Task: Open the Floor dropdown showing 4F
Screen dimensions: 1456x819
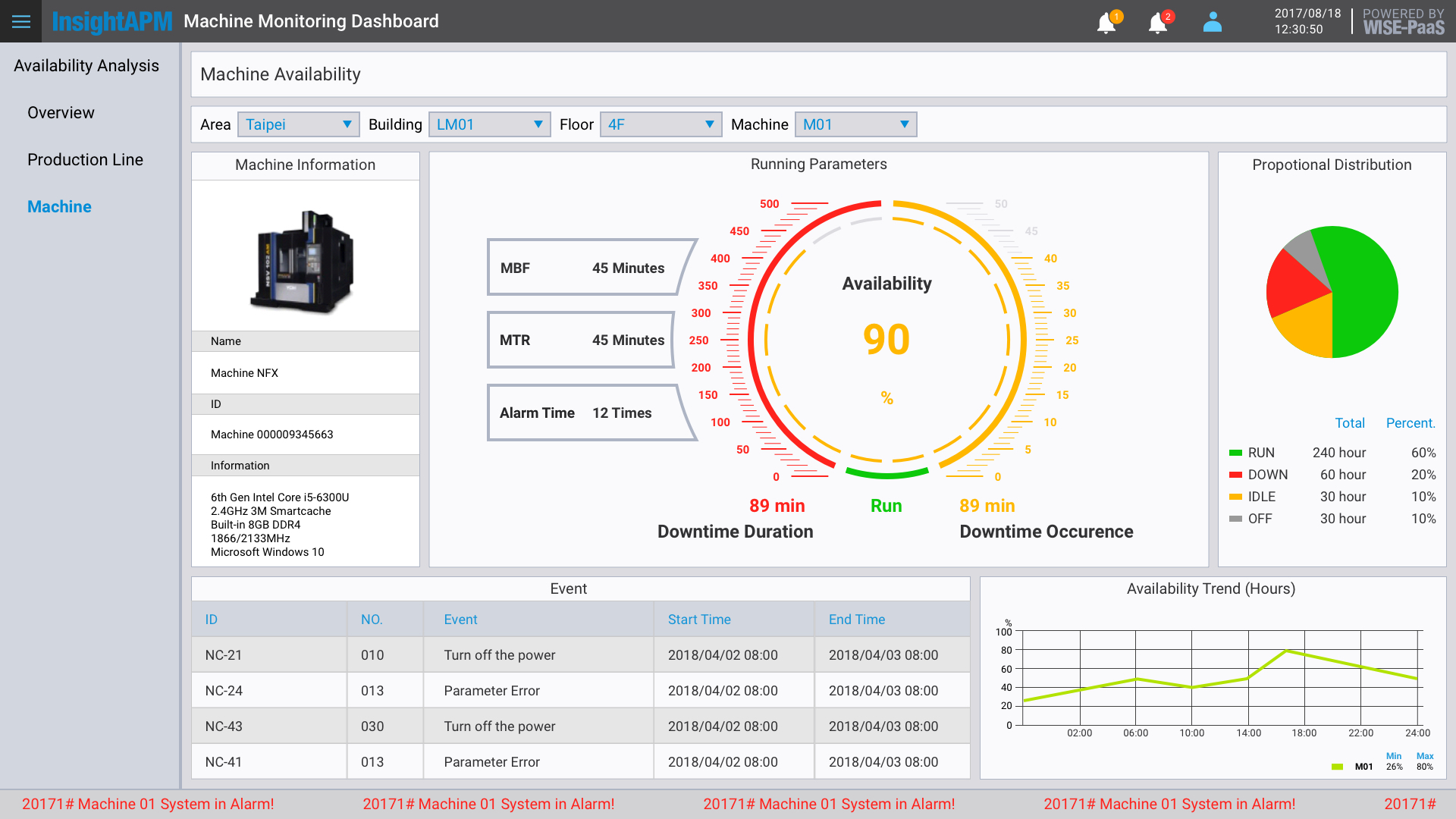Action: point(661,124)
